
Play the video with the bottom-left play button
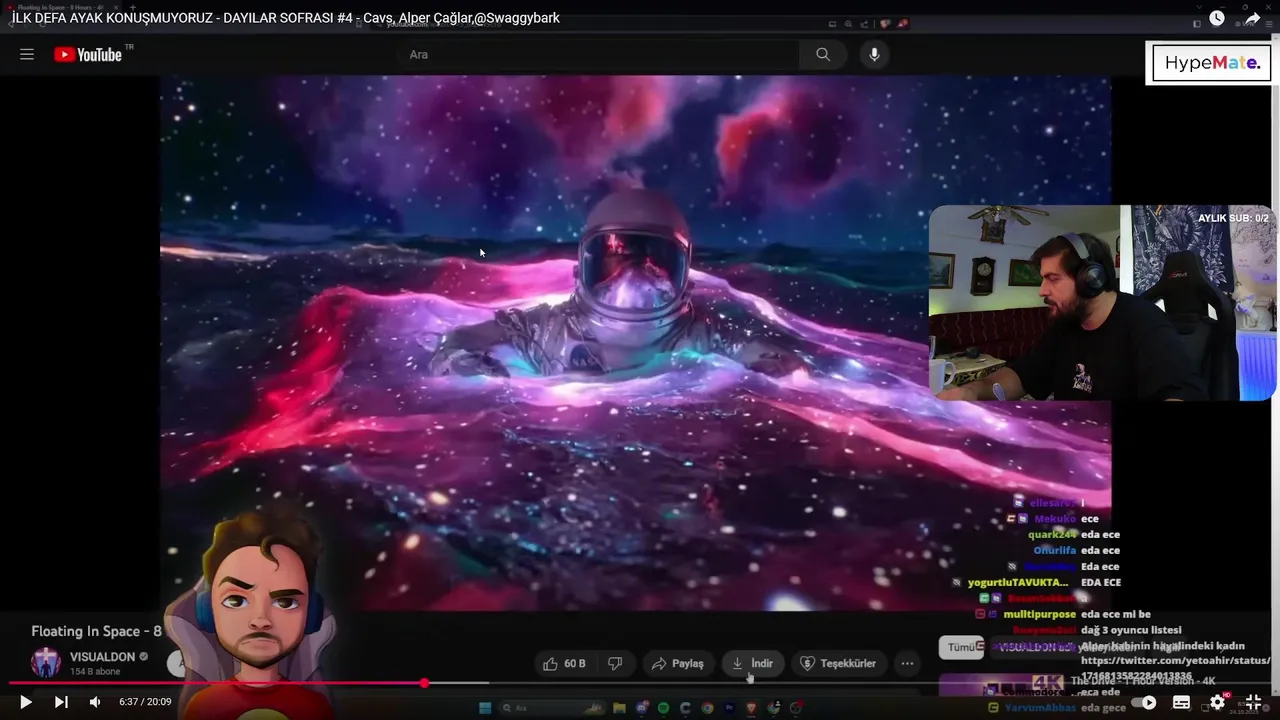26,702
